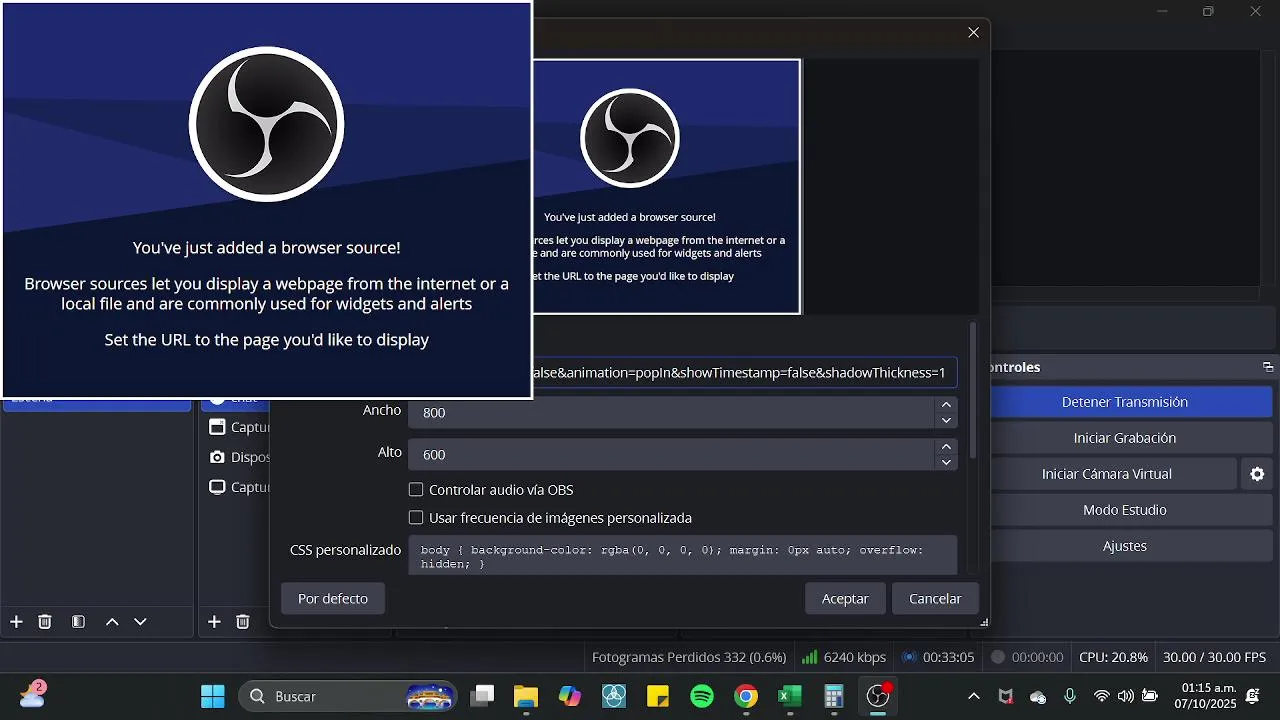Open virtual camera settings gear icon
The width and height of the screenshot is (1280, 720).
1257,474
